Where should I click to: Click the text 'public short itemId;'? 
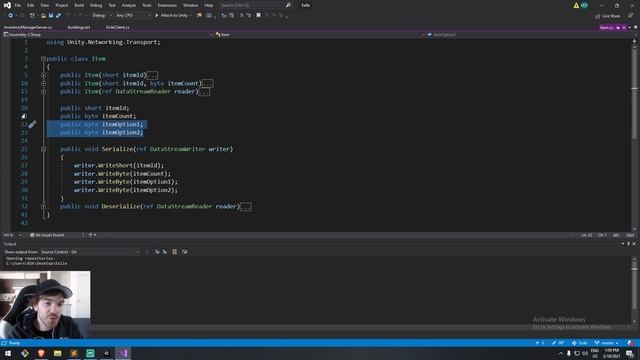click(95, 108)
